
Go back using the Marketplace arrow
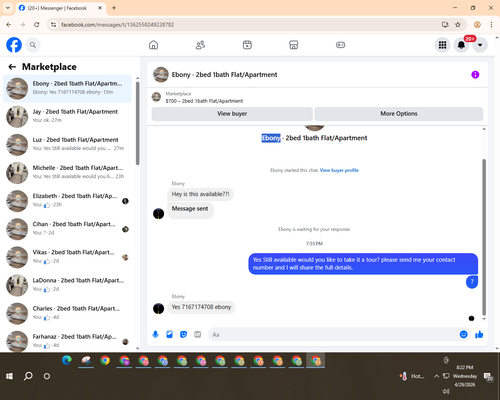(12, 67)
